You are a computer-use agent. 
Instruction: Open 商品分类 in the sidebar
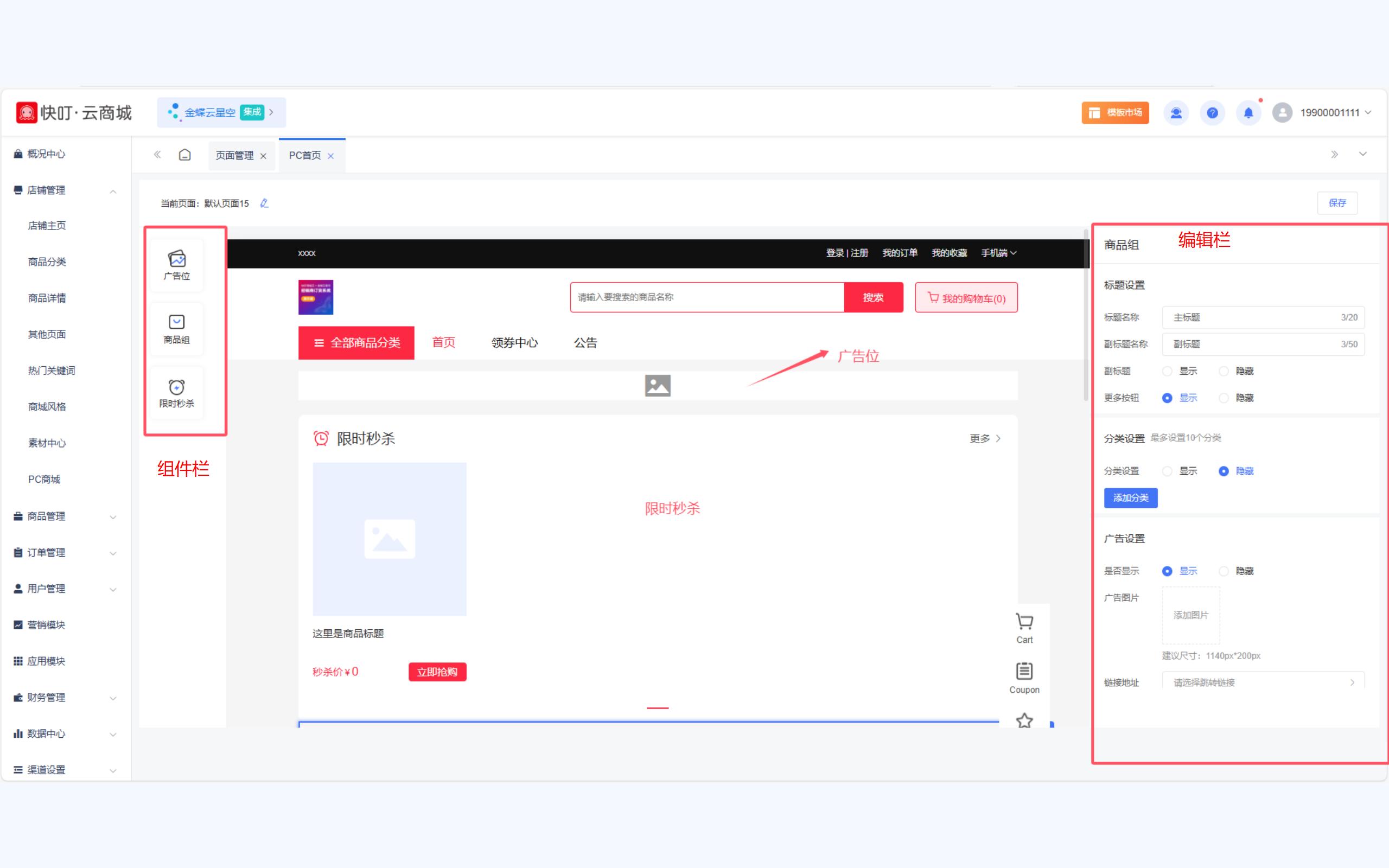pos(47,262)
